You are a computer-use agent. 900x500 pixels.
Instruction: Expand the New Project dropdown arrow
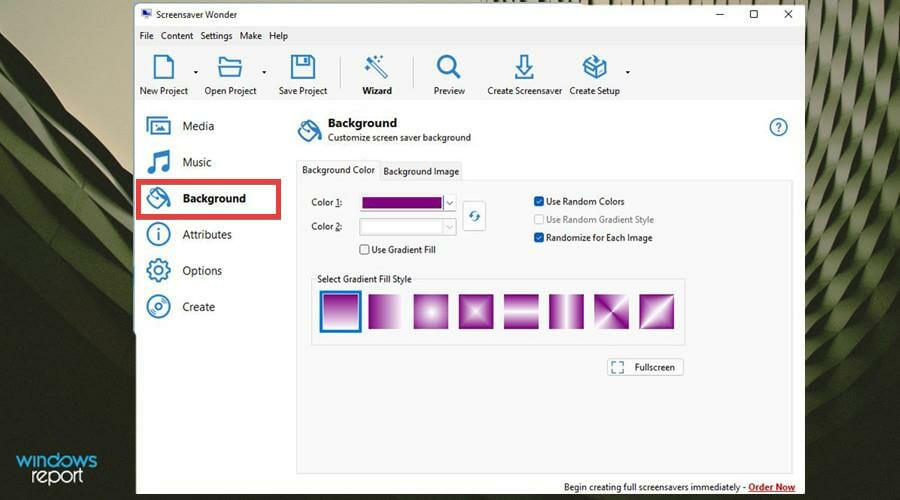coord(196,72)
